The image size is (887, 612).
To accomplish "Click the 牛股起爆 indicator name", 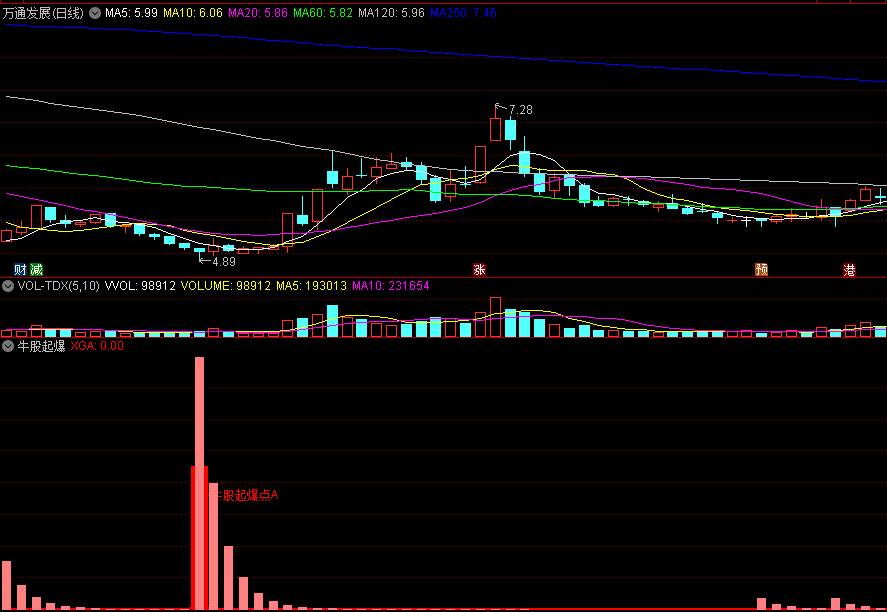I will coord(41,346).
